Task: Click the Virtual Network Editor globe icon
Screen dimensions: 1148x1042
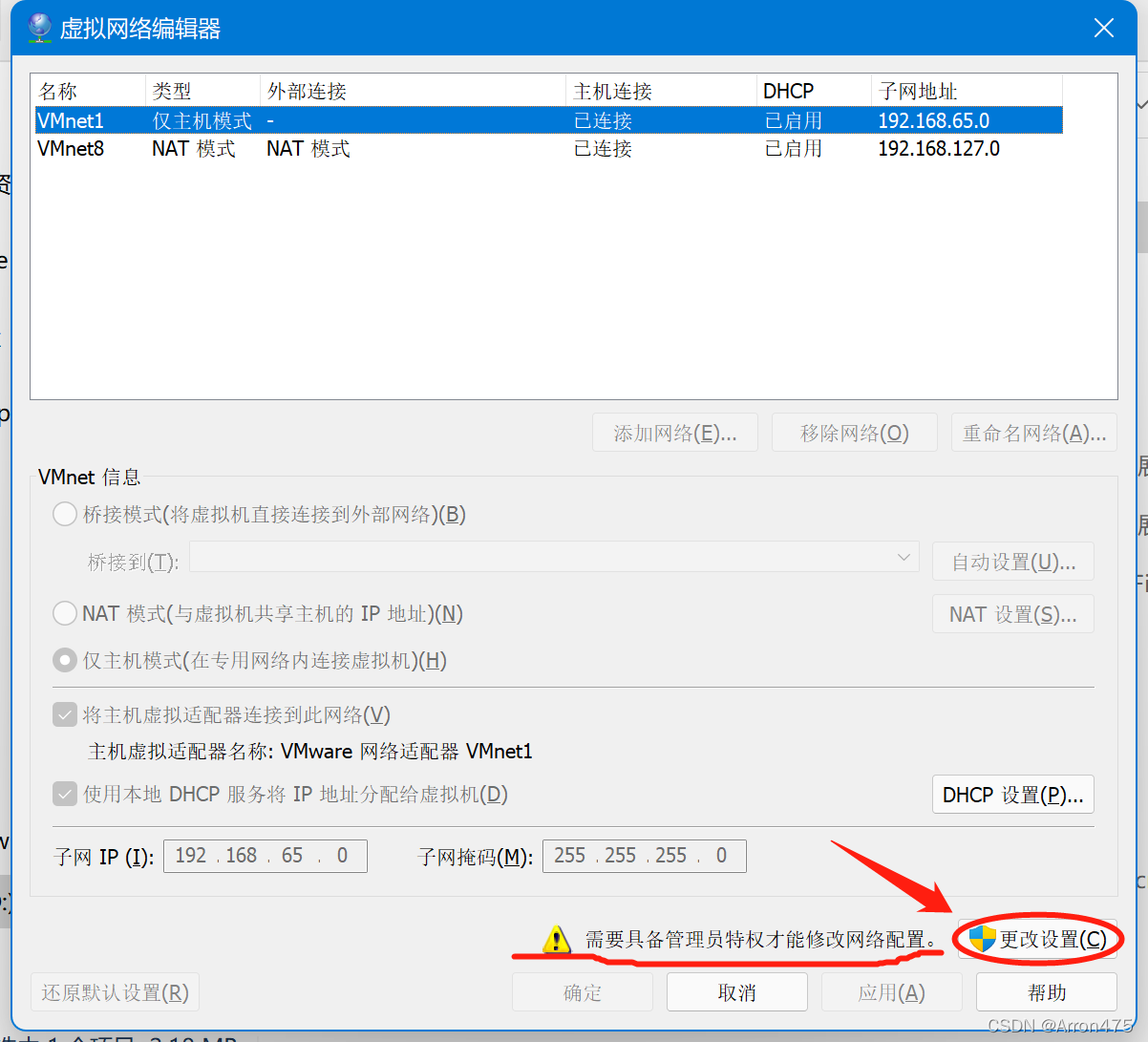Action: pyautogui.click(x=39, y=28)
